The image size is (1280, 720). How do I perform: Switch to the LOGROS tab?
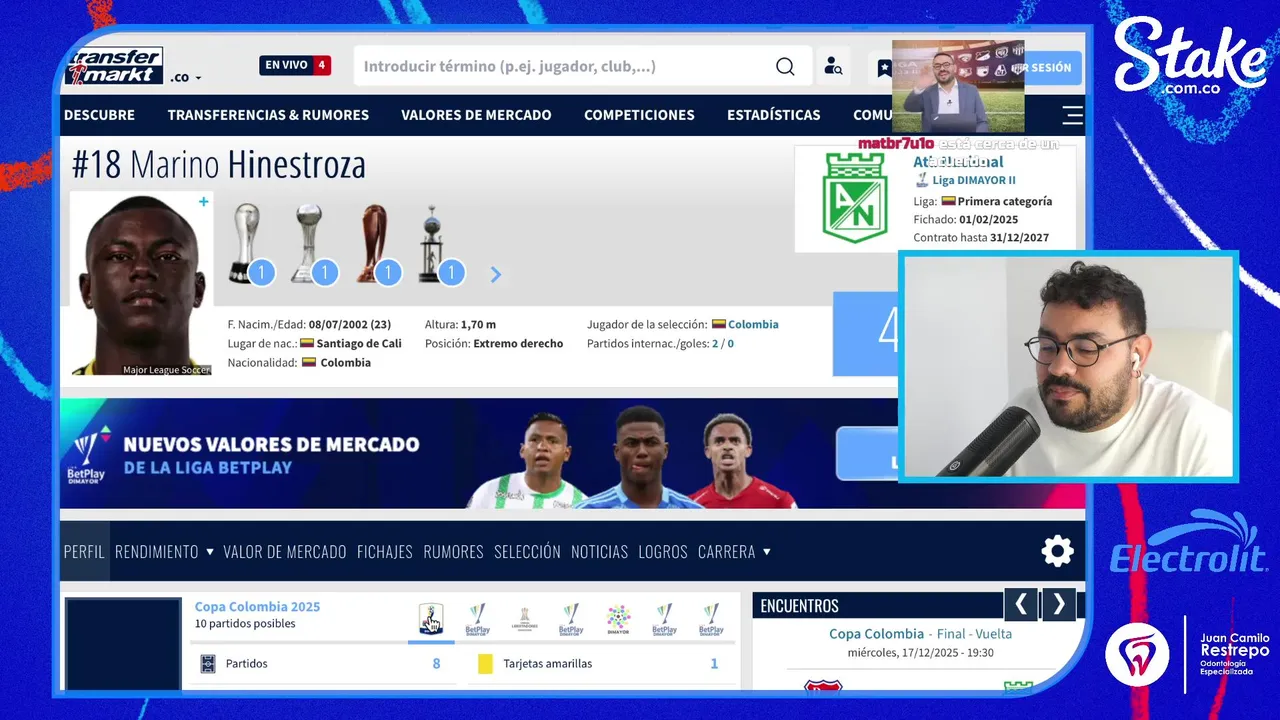pyautogui.click(x=663, y=551)
